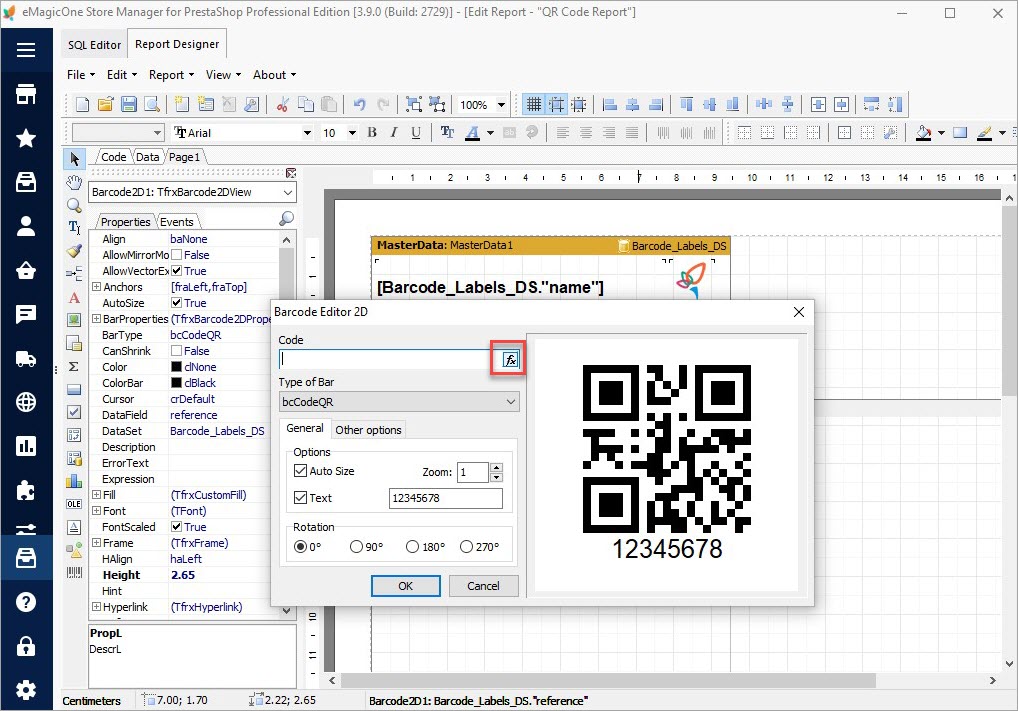Click the undo arrow icon

(x=359, y=104)
